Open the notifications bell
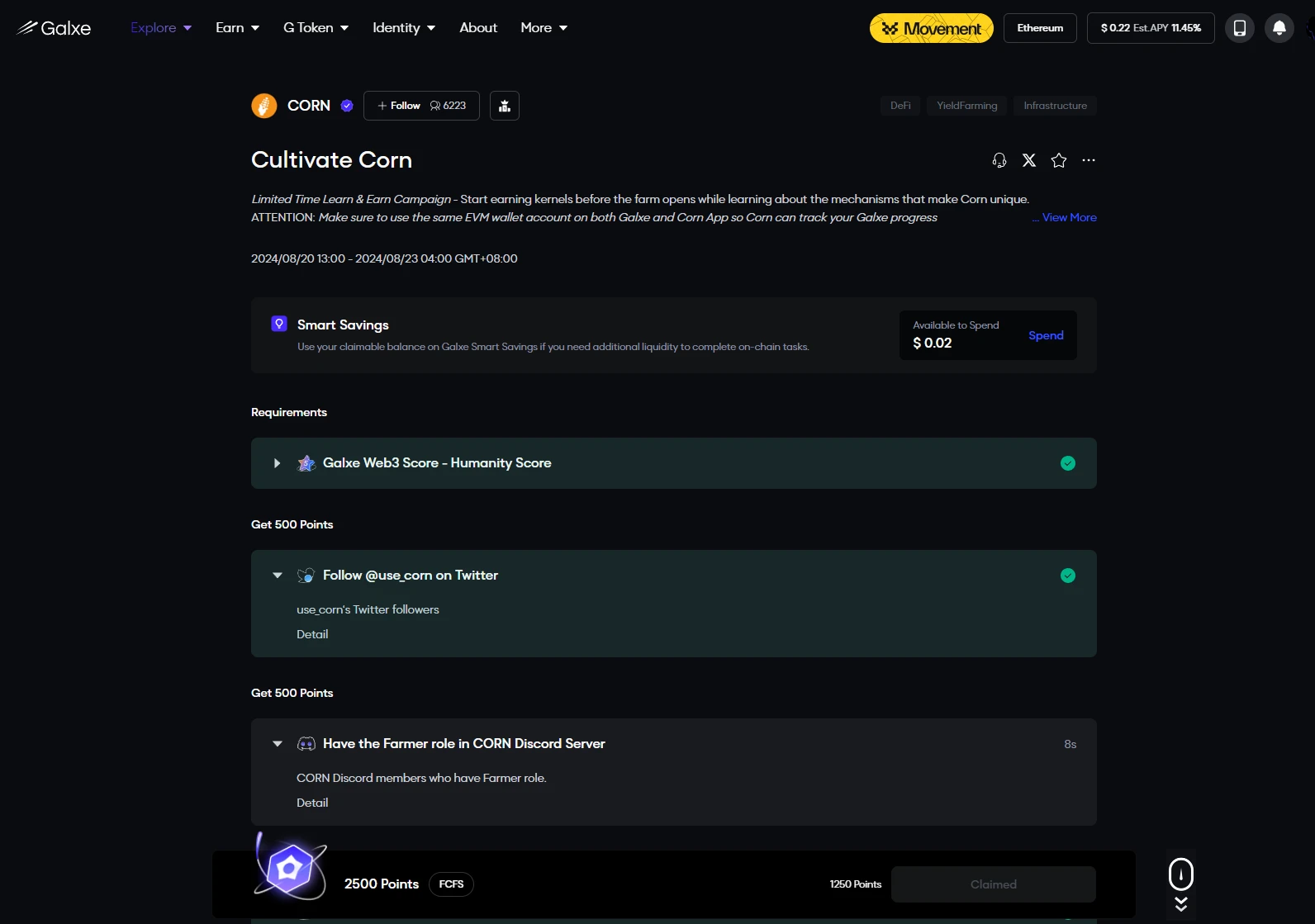This screenshot has height=924, width=1315. point(1279,28)
